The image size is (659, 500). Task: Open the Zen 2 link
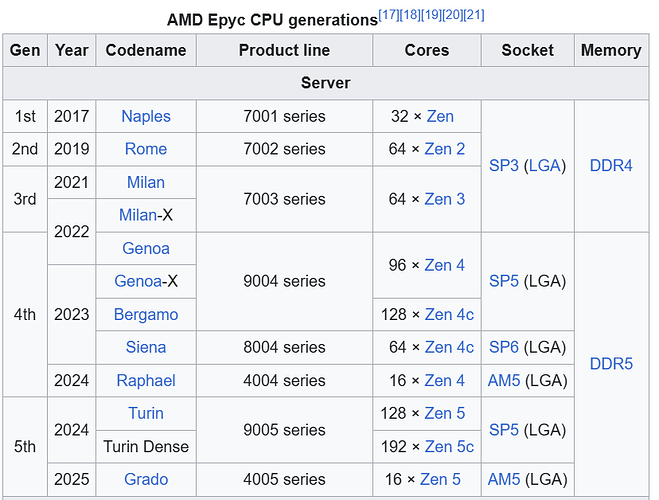(445, 149)
